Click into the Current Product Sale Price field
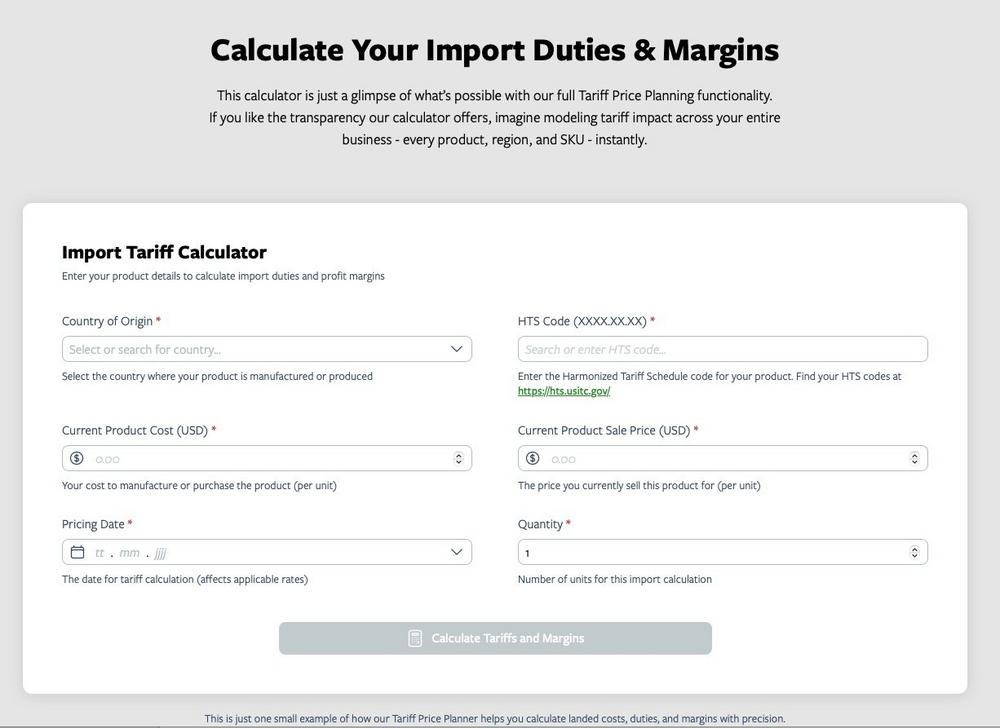This screenshot has height=728, width=1000. pos(723,458)
